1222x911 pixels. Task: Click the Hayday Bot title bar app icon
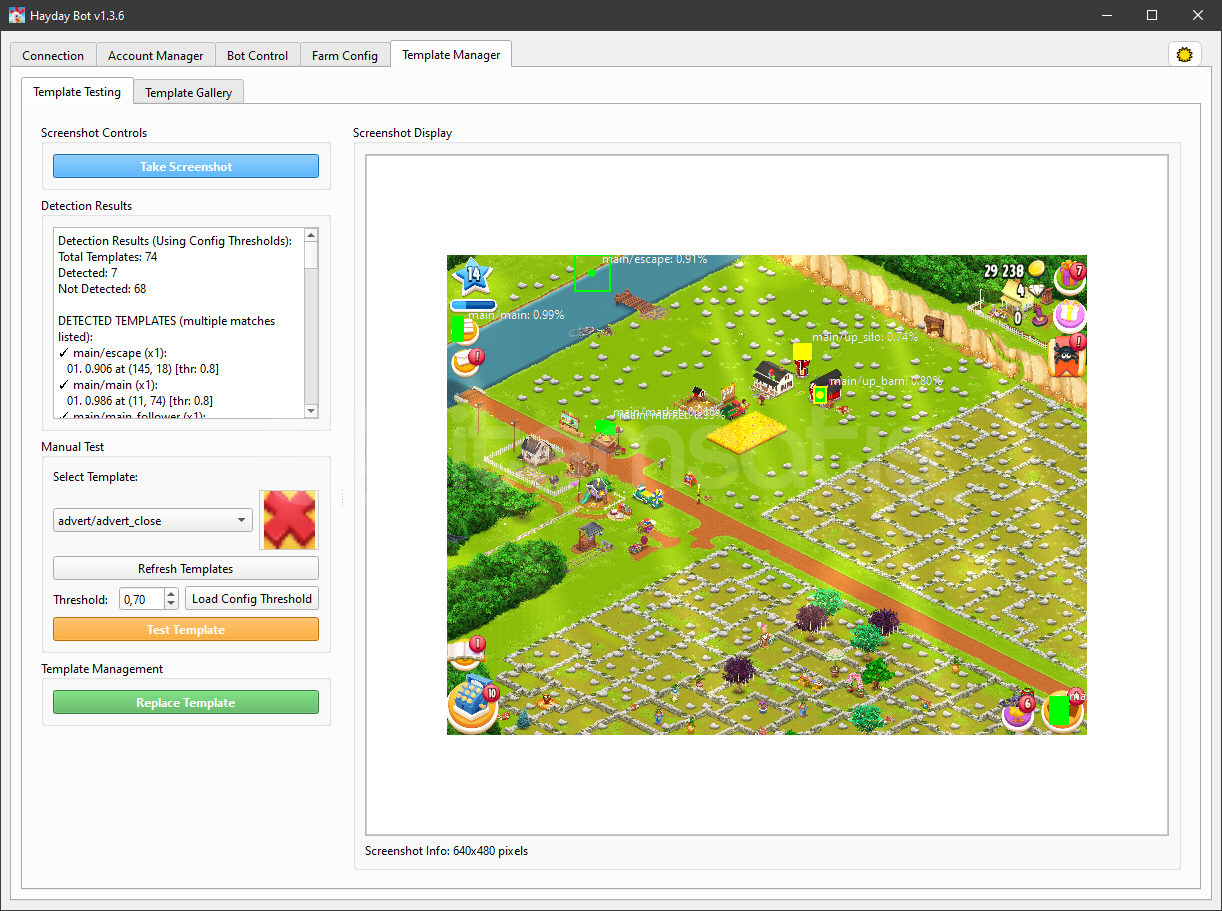pyautogui.click(x=17, y=16)
